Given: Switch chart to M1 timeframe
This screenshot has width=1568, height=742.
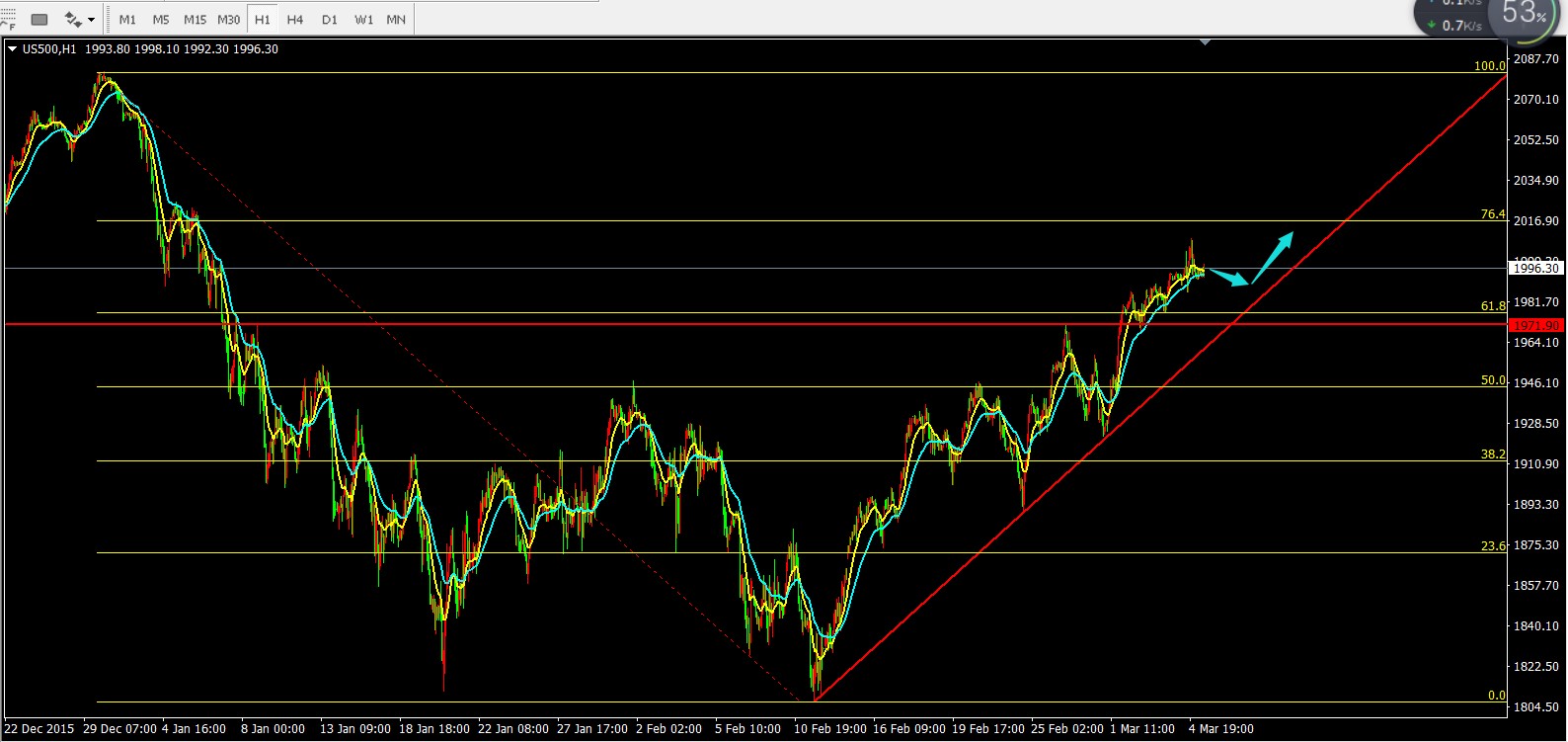Looking at the screenshot, I should coord(127,19).
